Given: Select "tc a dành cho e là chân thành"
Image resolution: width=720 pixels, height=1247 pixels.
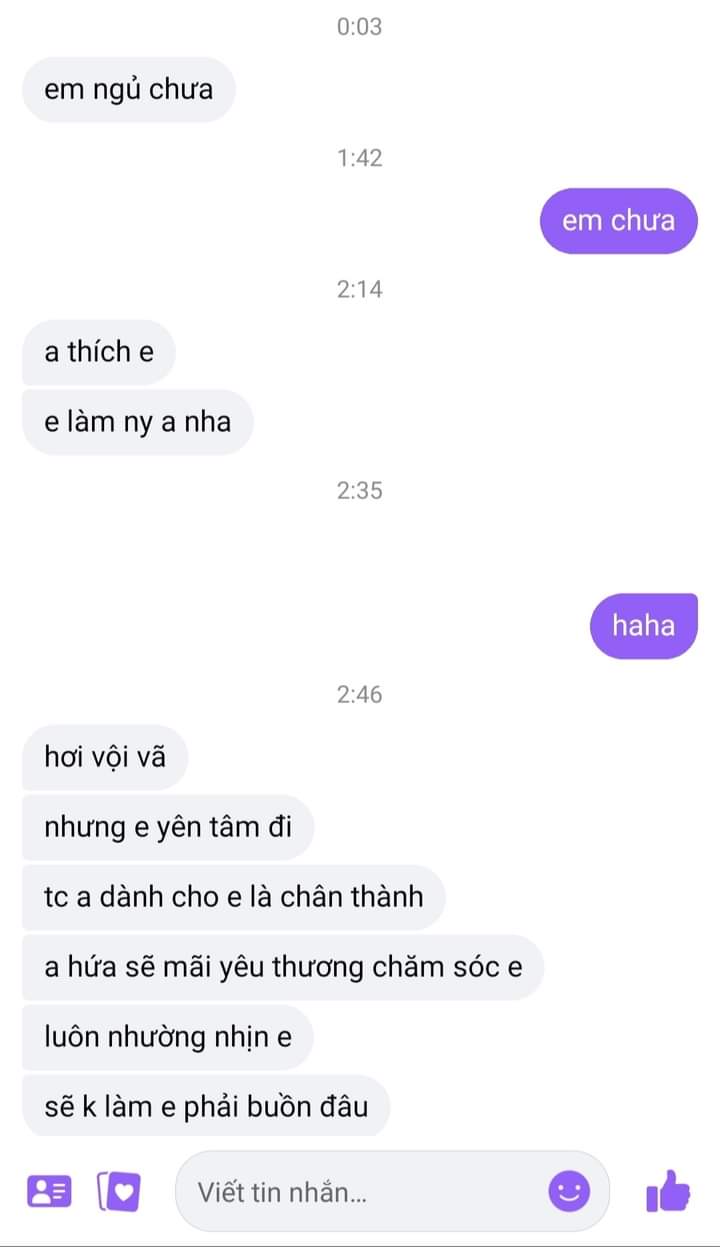Looking at the screenshot, I should [x=233, y=897].
